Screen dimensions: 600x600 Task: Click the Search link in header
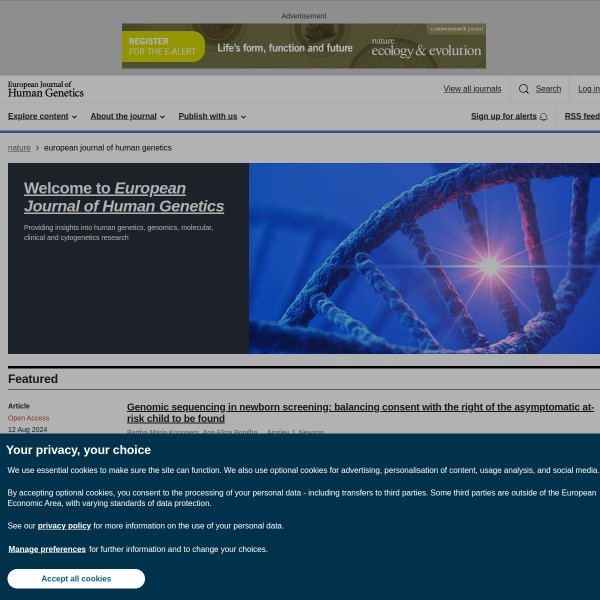point(548,89)
